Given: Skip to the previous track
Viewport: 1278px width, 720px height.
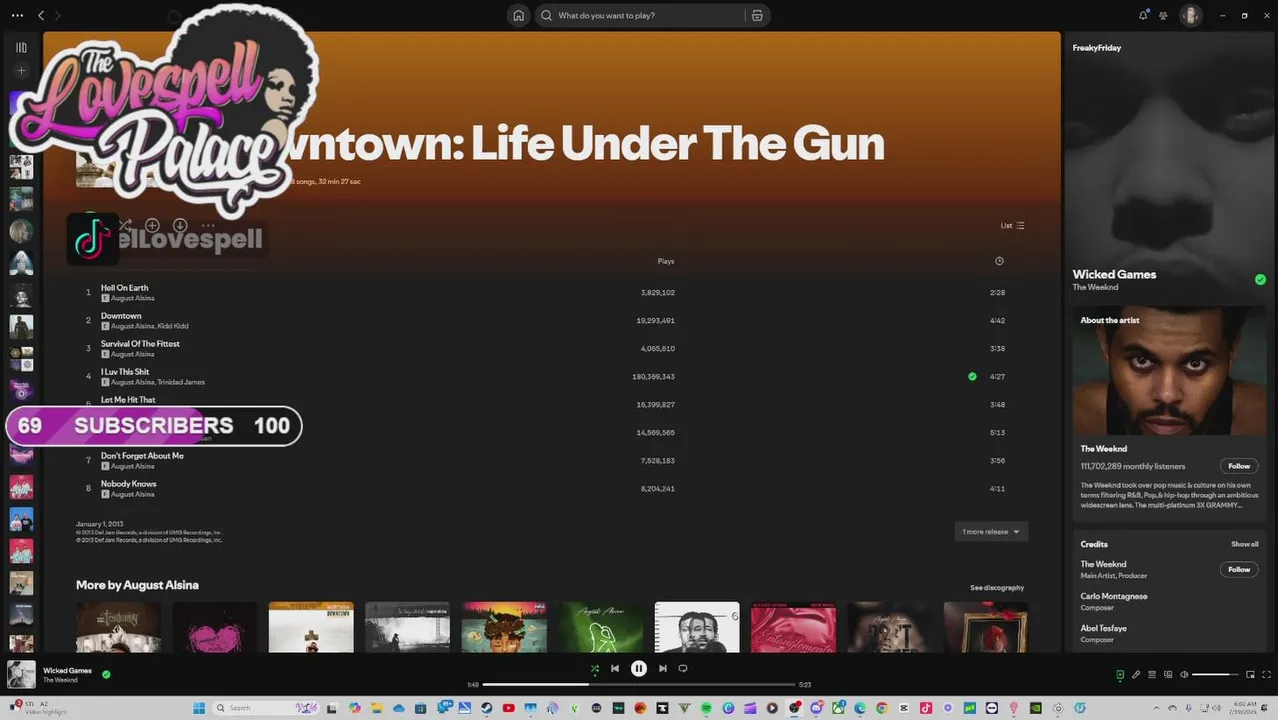Looking at the screenshot, I should [x=615, y=668].
